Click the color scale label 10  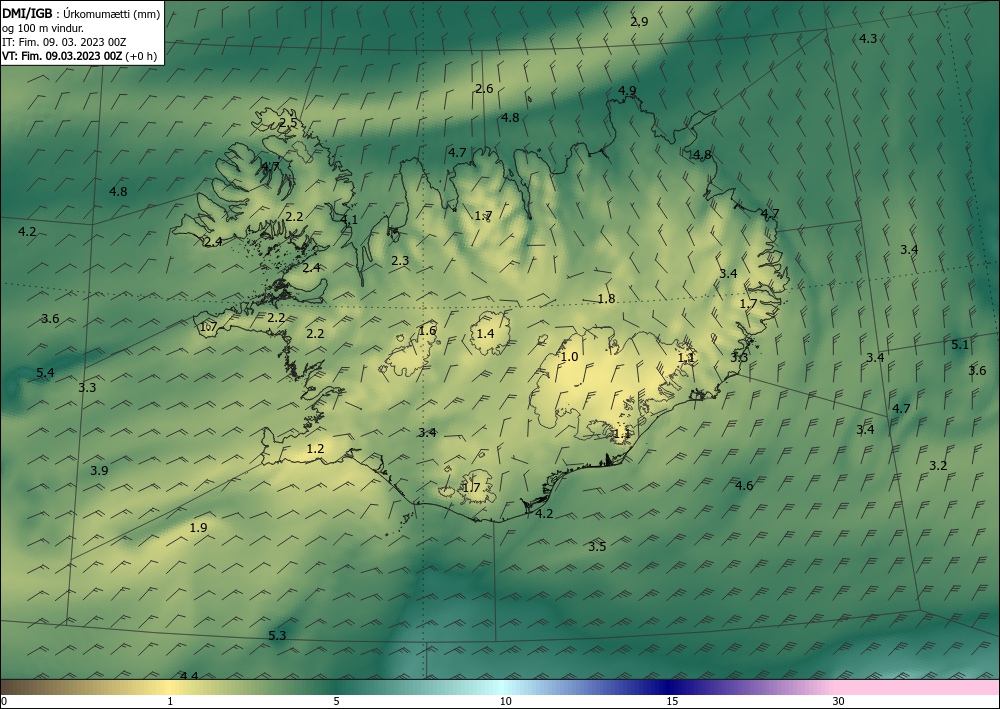pyautogui.click(x=505, y=702)
